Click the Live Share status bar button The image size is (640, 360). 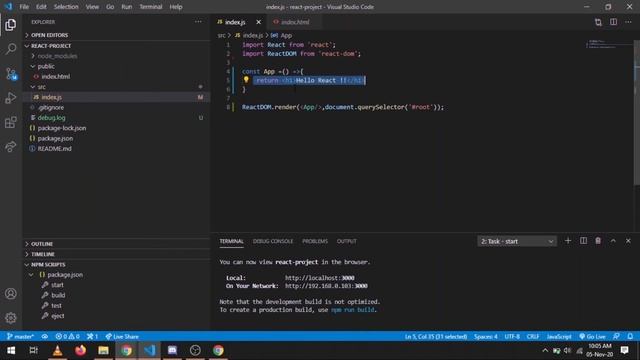click(122, 336)
